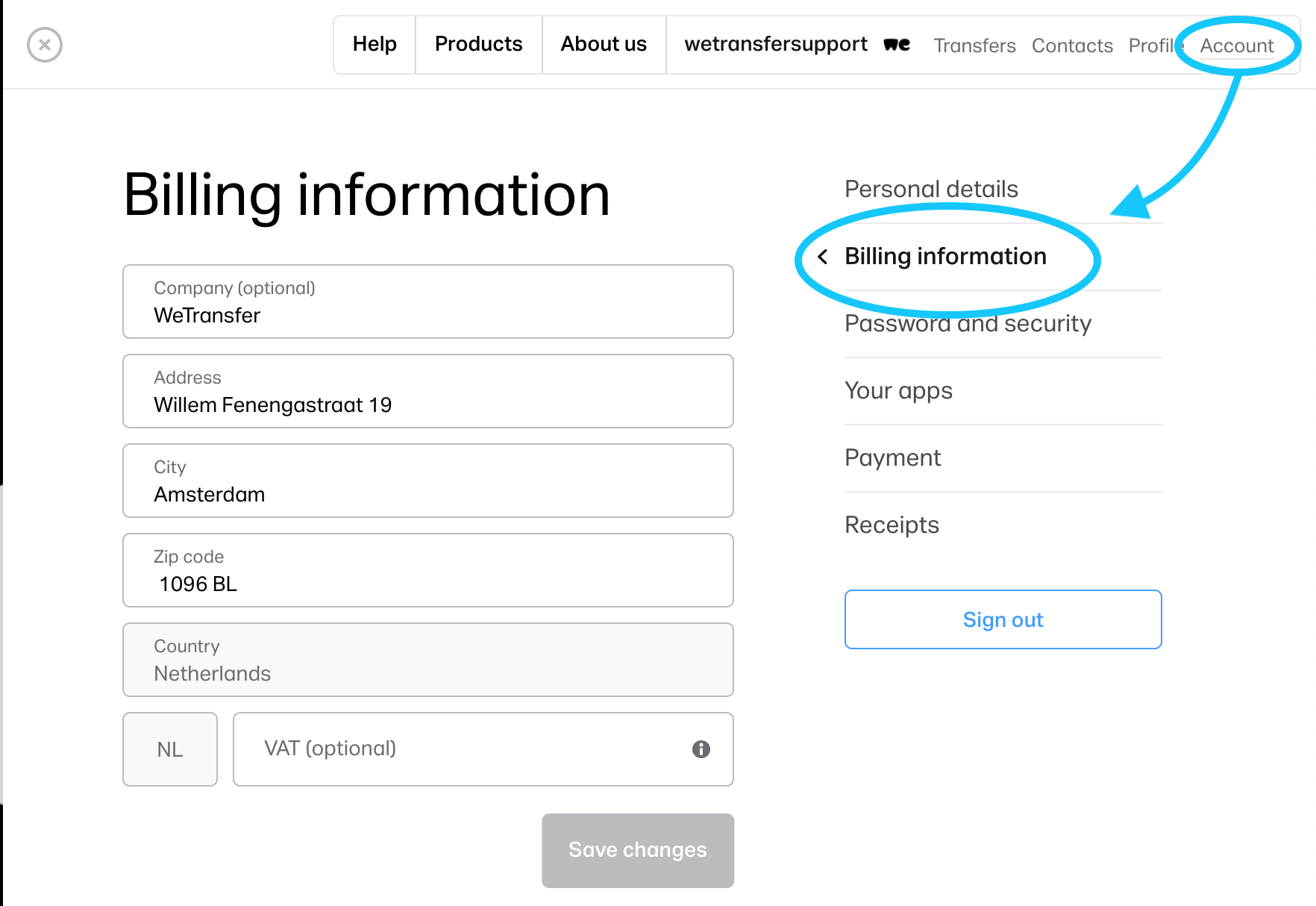
Task: Open the About us menu
Action: (x=604, y=45)
